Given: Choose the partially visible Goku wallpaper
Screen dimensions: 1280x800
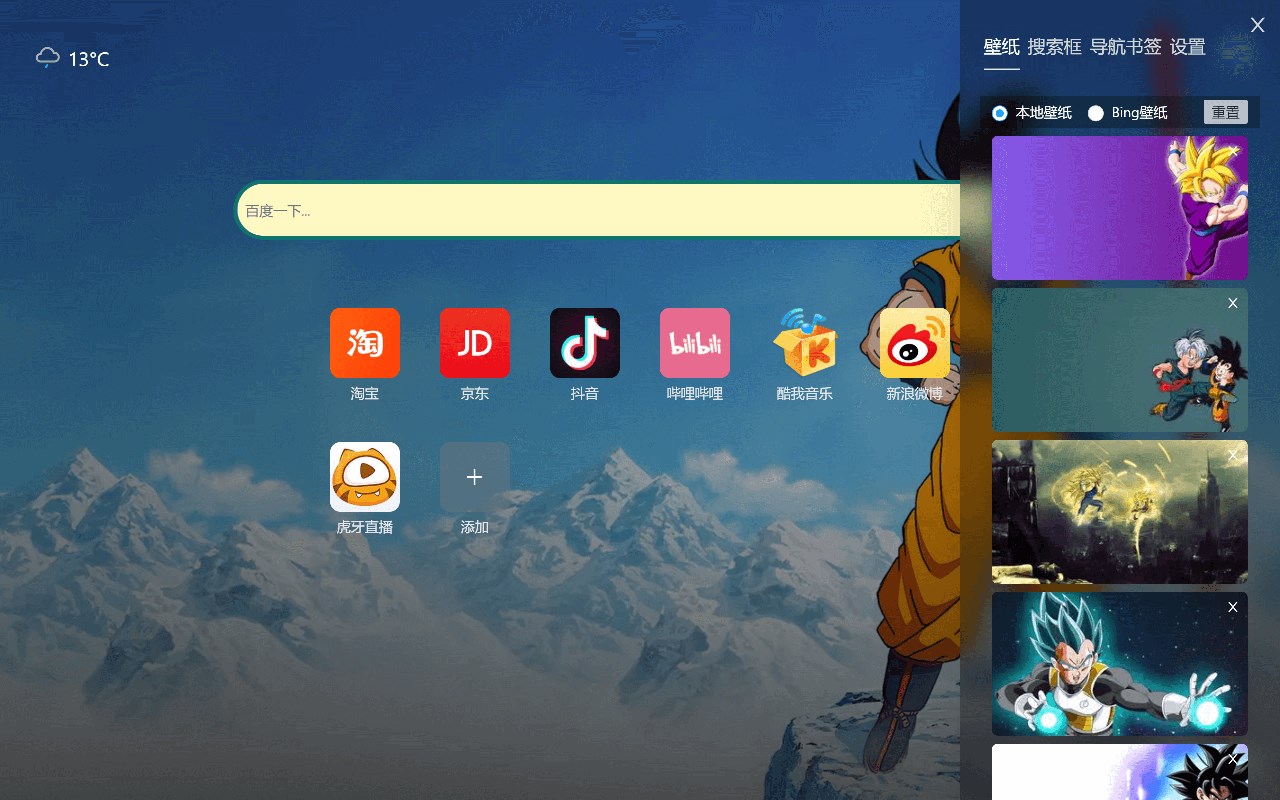Looking at the screenshot, I should pyautogui.click(x=1120, y=772).
